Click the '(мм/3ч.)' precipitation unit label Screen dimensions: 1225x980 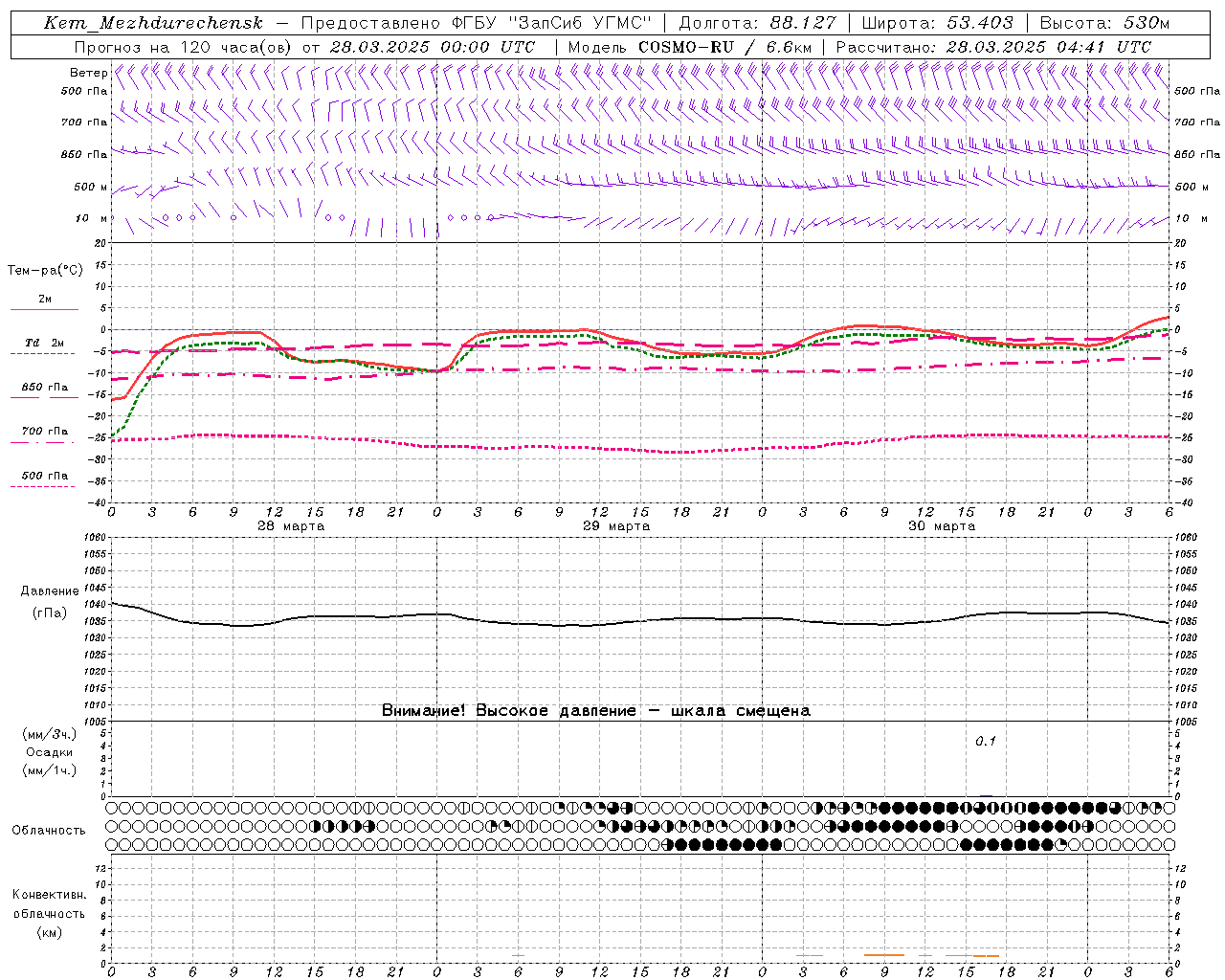49,734
